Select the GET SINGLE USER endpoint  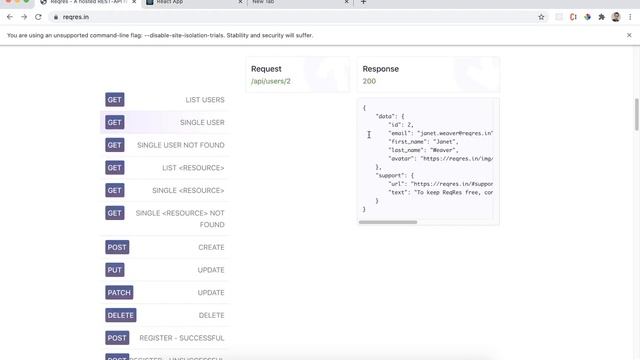pyautogui.click(x=165, y=122)
